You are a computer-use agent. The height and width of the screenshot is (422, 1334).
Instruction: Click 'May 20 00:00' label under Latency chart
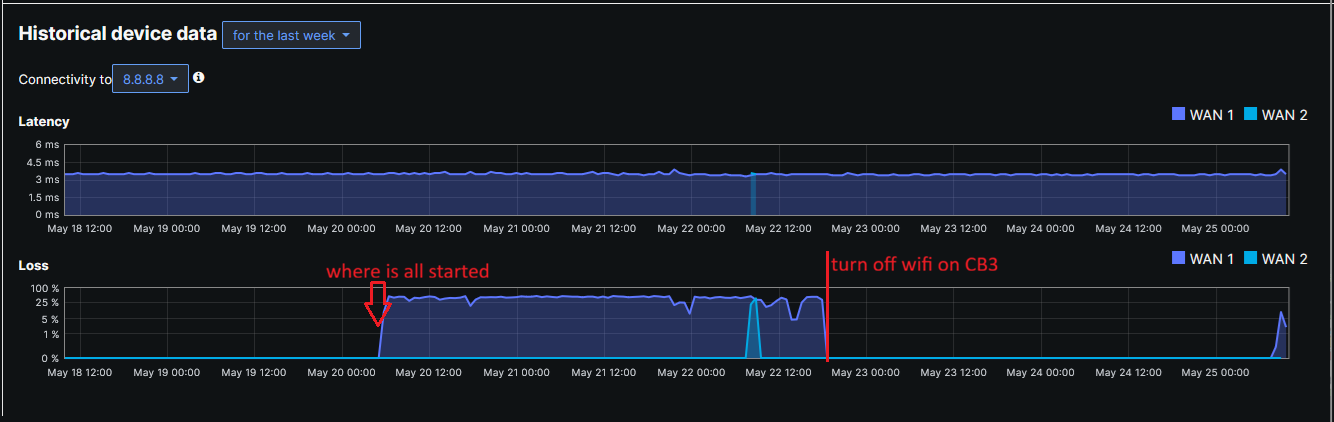(340, 228)
